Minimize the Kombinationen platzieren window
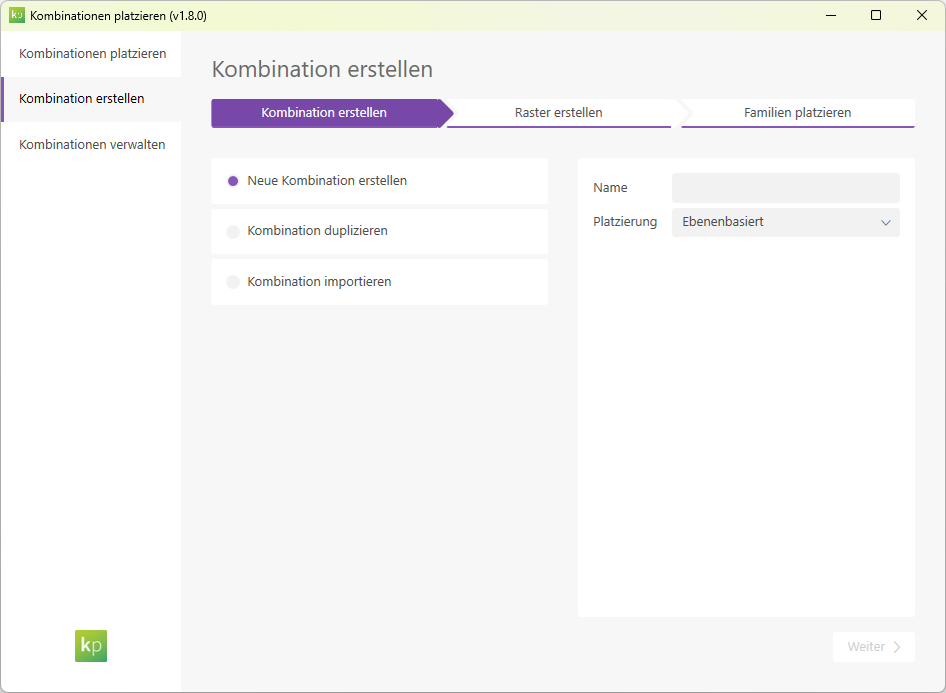 [x=831, y=15]
